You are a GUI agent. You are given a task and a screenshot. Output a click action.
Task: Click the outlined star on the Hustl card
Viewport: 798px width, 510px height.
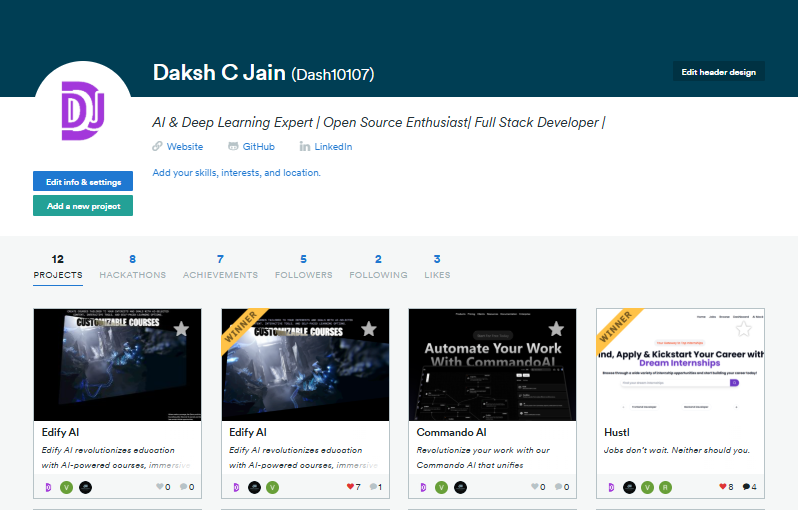pos(744,329)
